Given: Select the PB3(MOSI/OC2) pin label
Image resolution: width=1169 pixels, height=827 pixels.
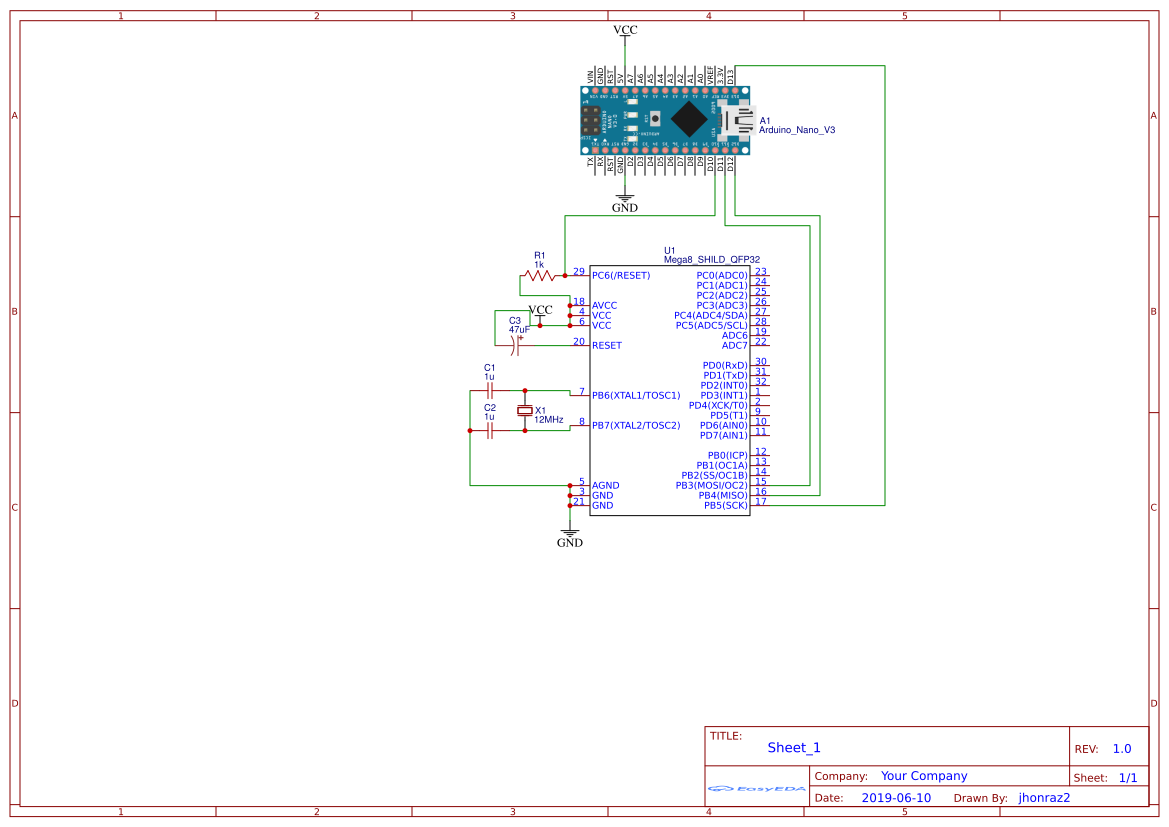Looking at the screenshot, I should pos(711,485).
